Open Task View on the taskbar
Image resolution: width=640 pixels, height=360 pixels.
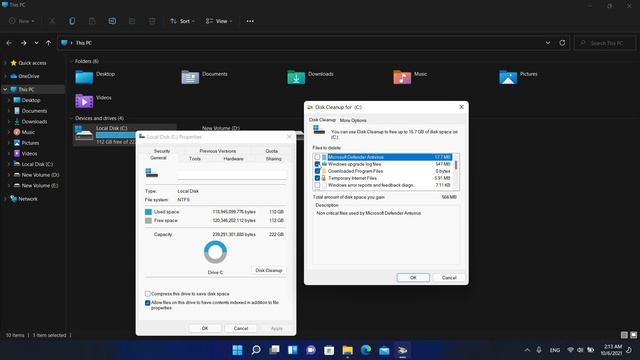(x=274, y=350)
